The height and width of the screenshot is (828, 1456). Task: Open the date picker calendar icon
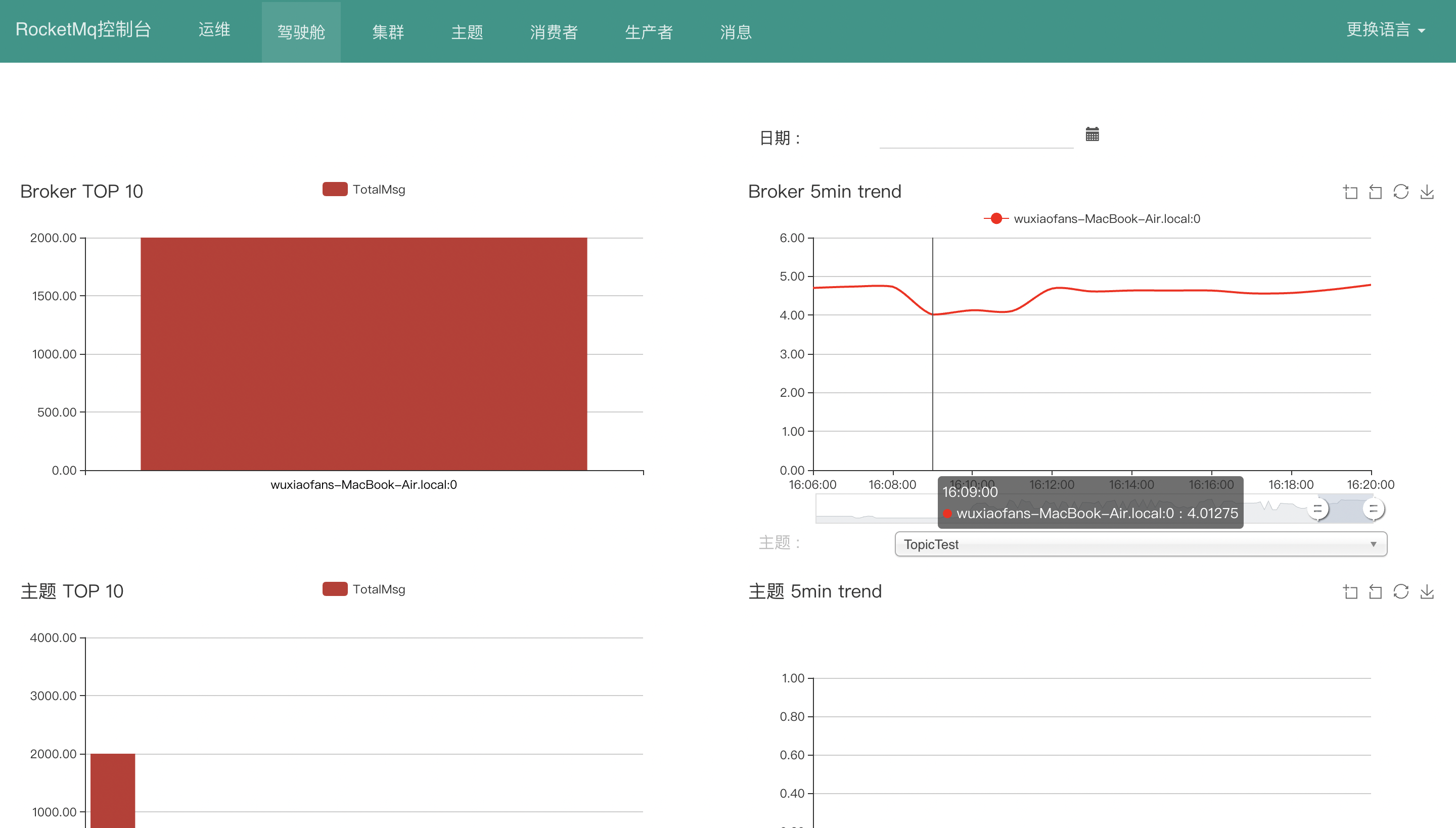(1092, 135)
